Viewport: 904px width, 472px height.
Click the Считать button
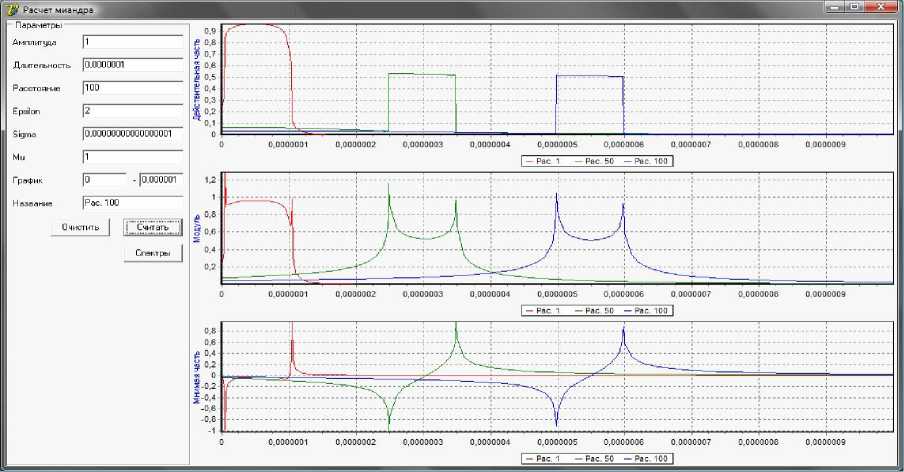[x=152, y=227]
